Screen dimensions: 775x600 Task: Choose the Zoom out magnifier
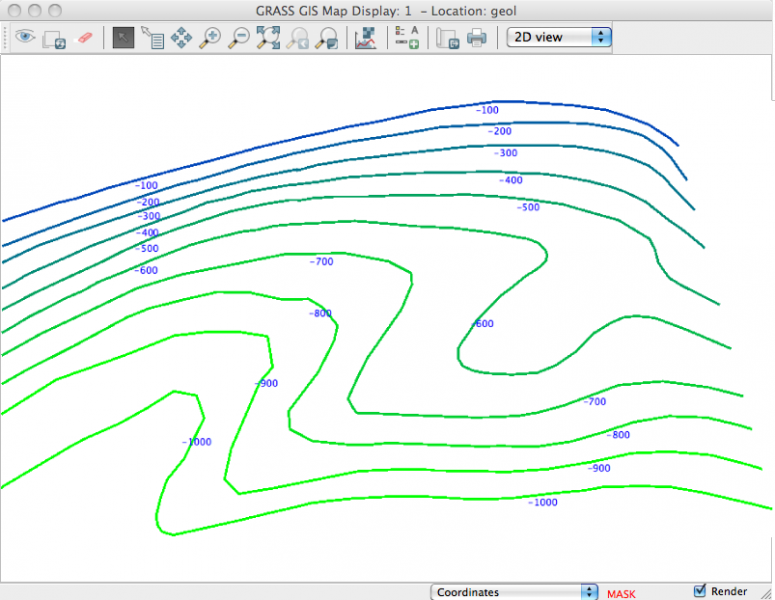[239, 38]
